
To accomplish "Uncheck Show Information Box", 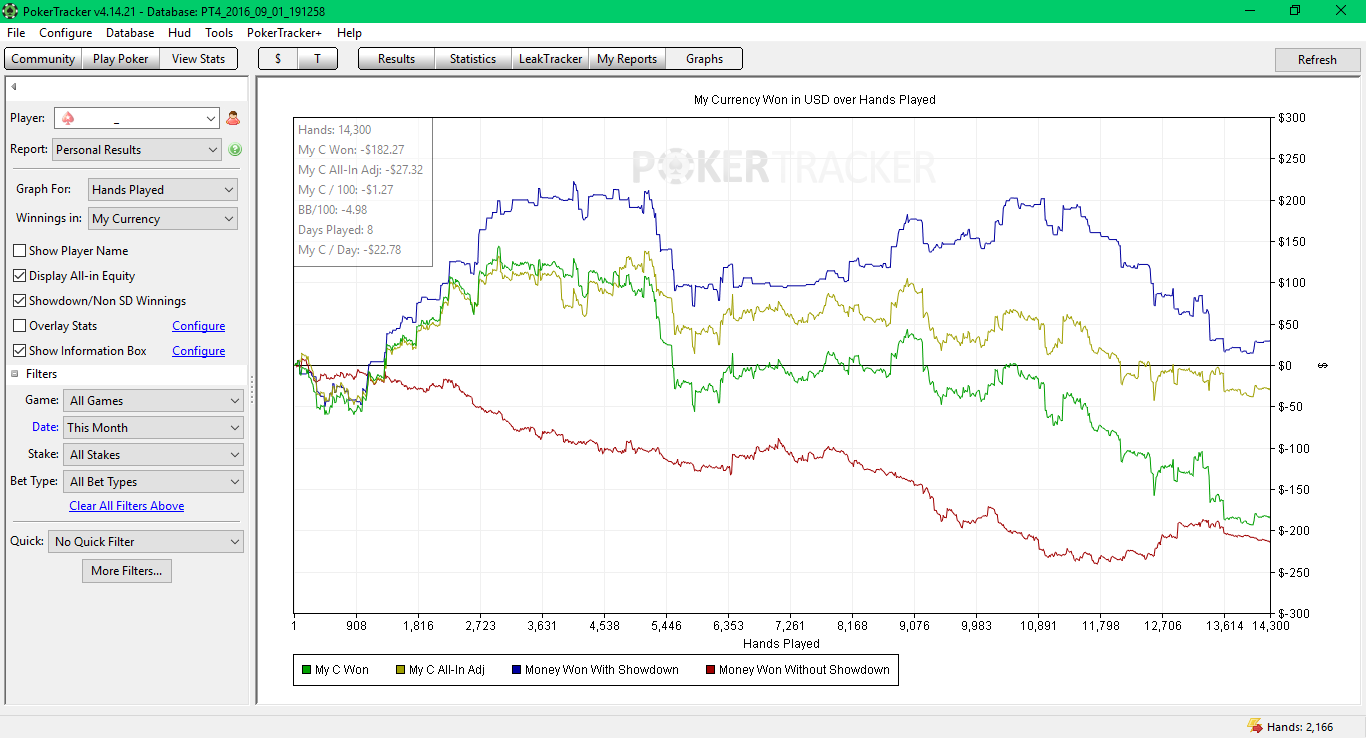I will pos(20,351).
